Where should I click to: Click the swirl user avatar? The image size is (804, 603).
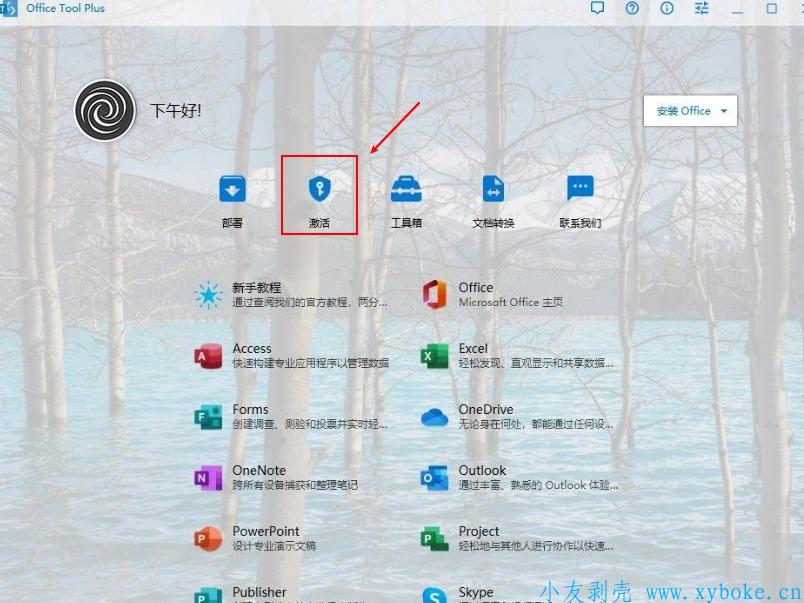(x=105, y=111)
